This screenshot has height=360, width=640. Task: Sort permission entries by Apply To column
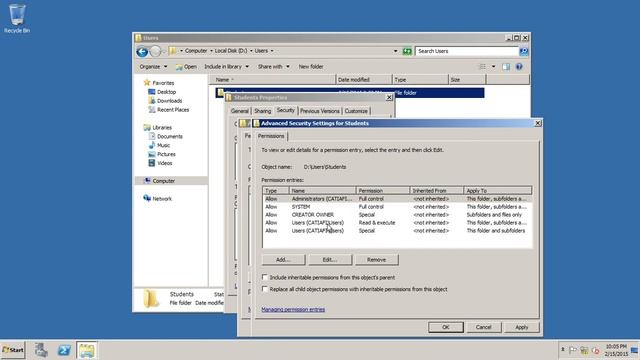click(498, 191)
